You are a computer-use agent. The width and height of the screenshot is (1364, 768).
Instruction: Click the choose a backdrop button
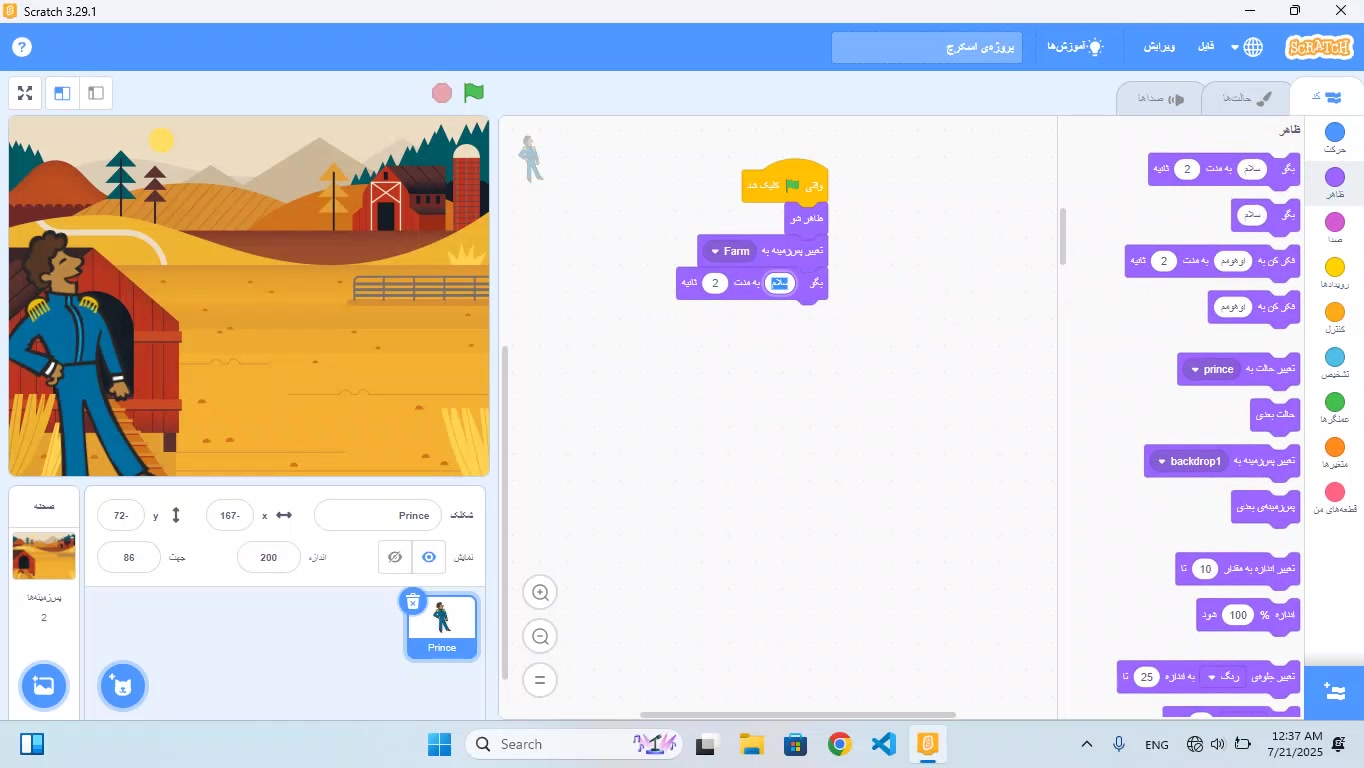pos(44,686)
